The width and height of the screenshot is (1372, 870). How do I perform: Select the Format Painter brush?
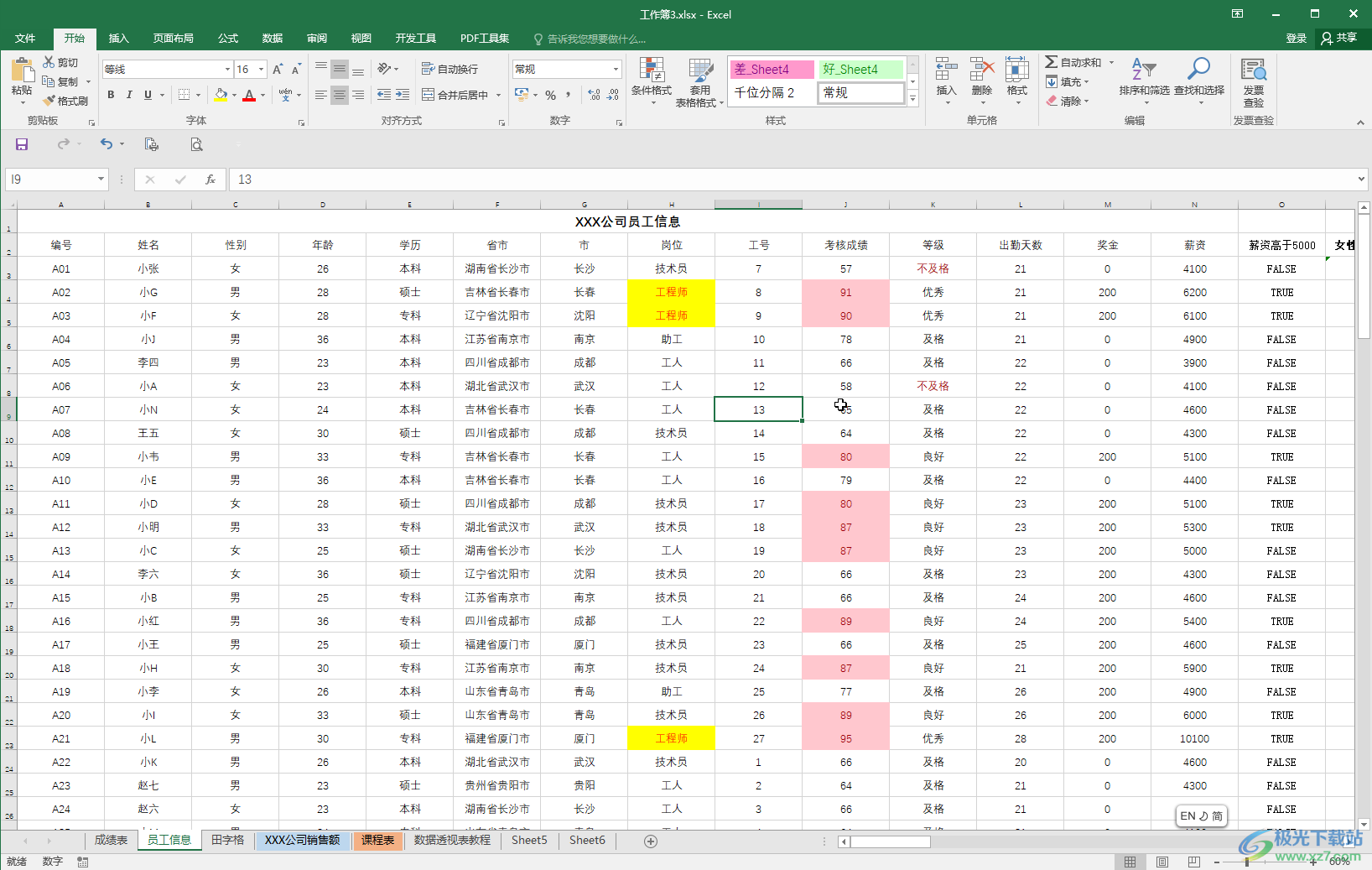pyautogui.click(x=65, y=101)
